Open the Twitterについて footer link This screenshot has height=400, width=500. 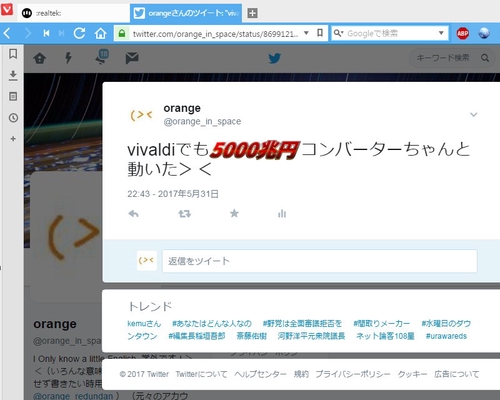pyautogui.click(x=201, y=374)
